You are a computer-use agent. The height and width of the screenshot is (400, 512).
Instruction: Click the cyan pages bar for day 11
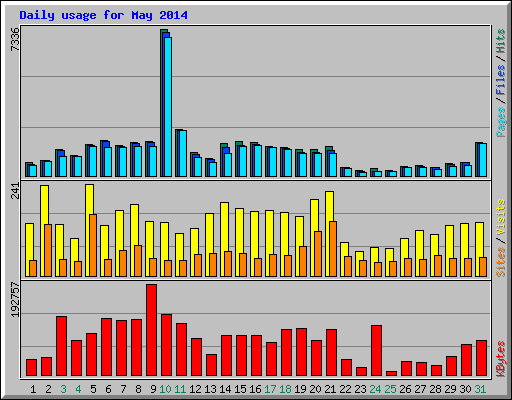(x=183, y=153)
